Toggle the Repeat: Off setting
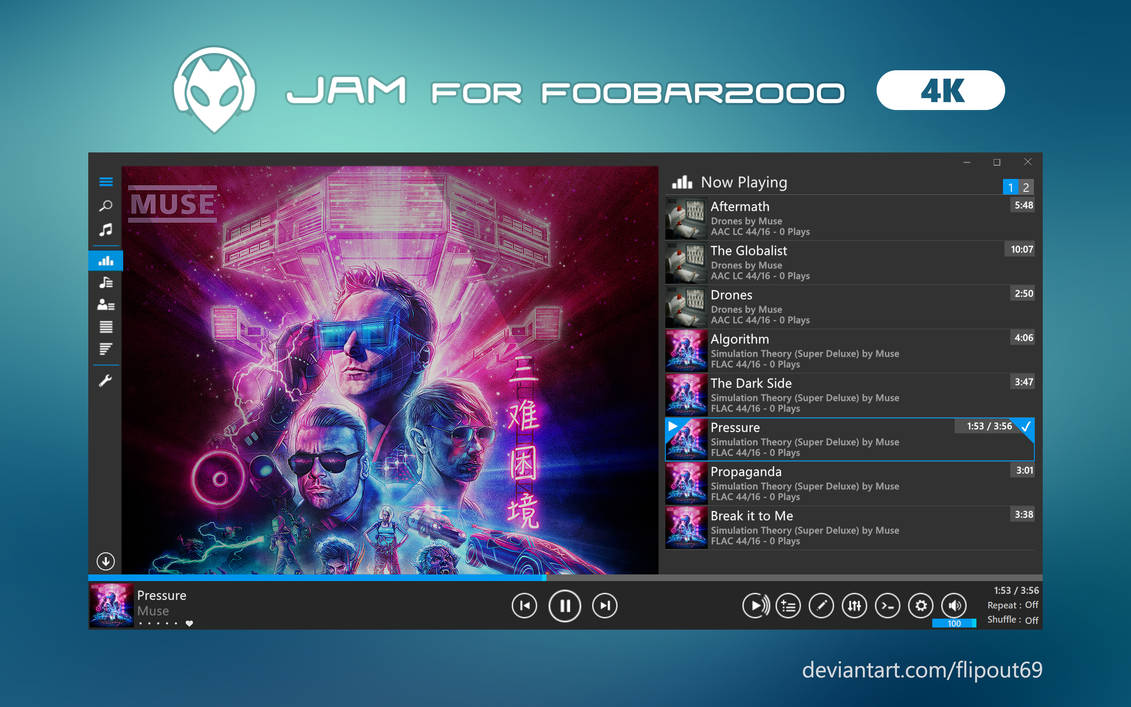Viewport: 1131px width, 707px height. click(x=1013, y=605)
